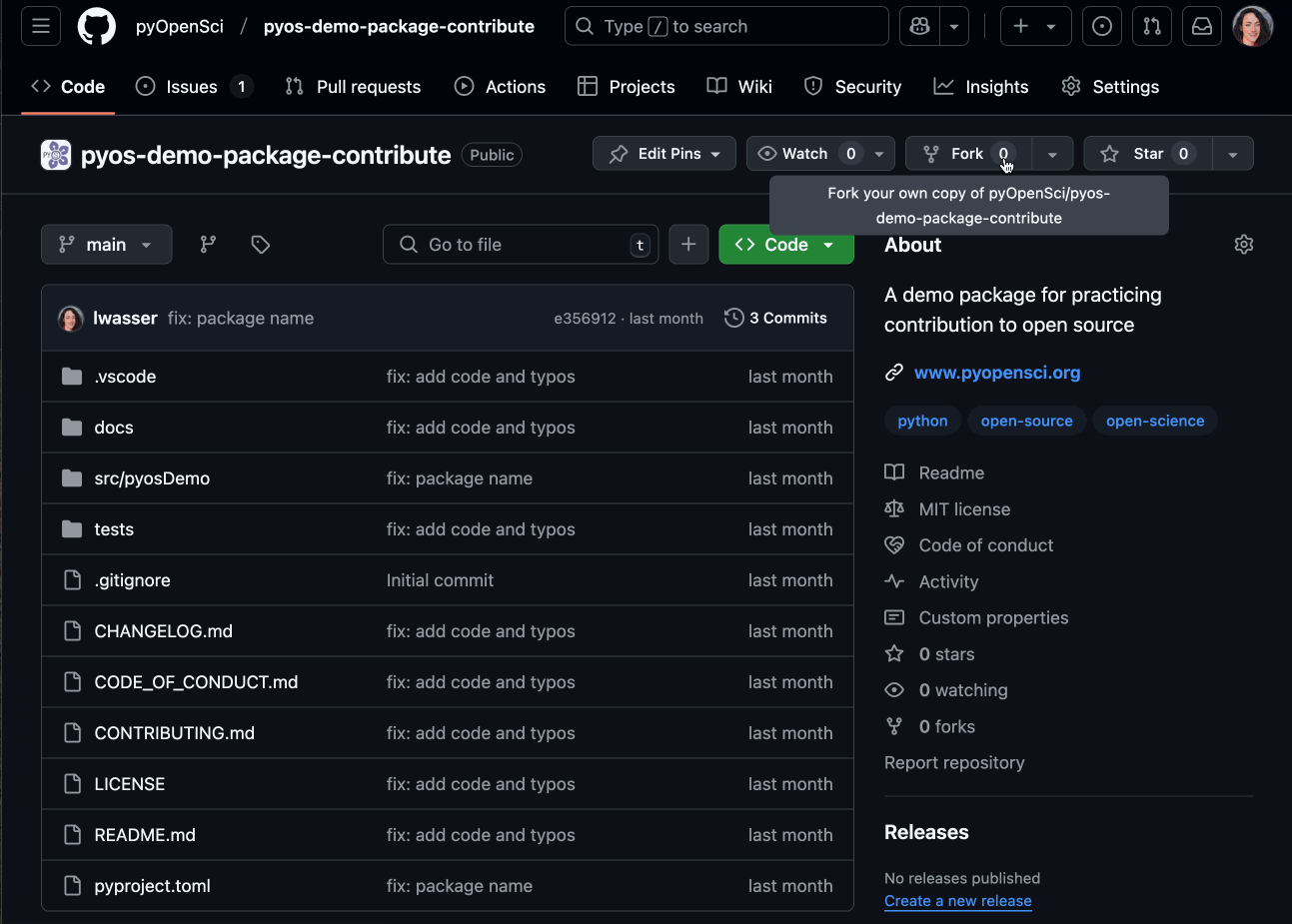
Task: Switch to the Actions tab
Action: pyautogui.click(x=500, y=87)
